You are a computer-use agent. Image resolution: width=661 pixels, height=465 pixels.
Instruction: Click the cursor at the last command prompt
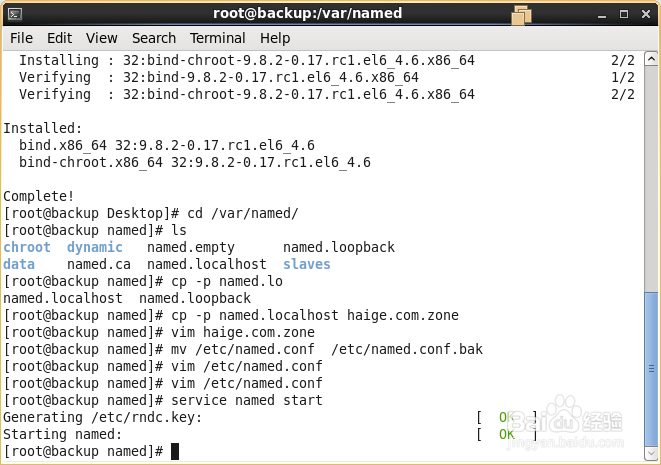click(175, 452)
